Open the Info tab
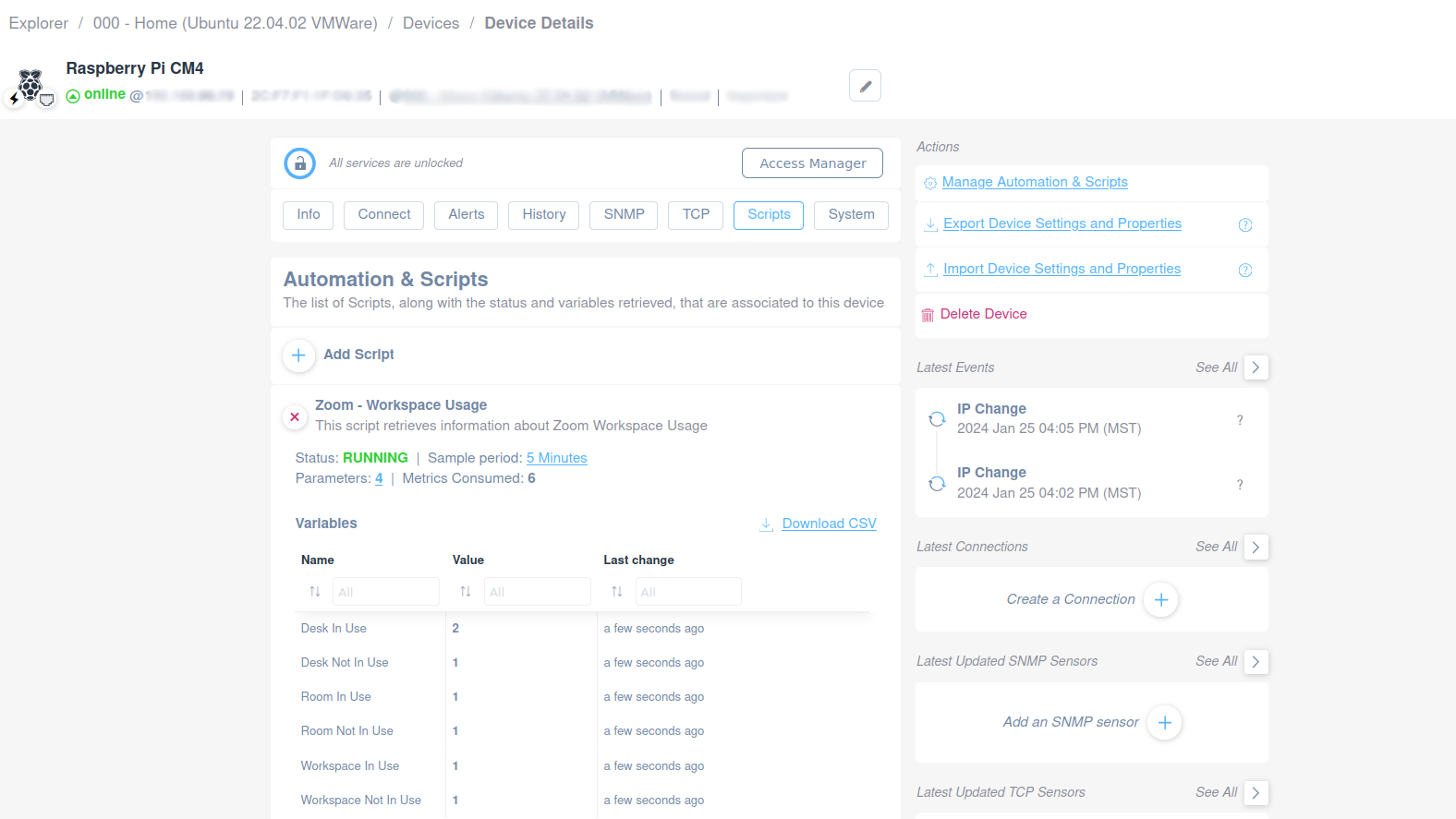Screen dimensions: 1456x819 tap(309, 215)
